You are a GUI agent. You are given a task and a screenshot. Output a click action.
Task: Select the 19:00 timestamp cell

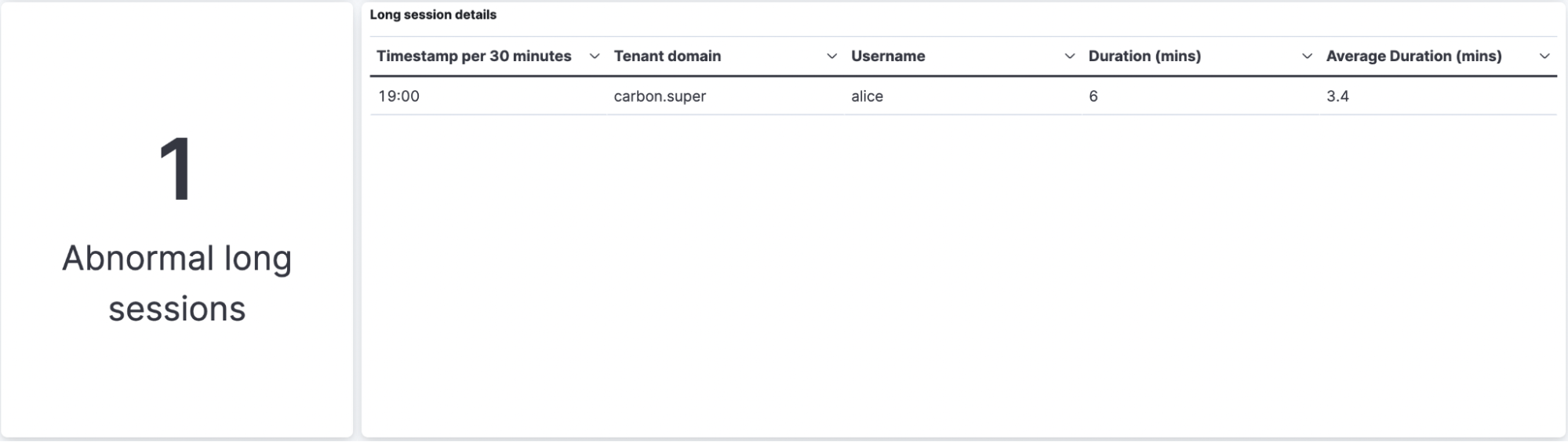(488, 96)
